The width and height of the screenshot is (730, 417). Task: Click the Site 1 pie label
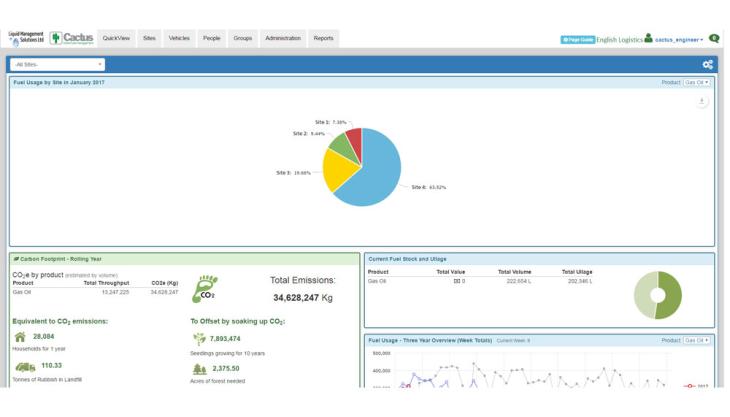331,122
